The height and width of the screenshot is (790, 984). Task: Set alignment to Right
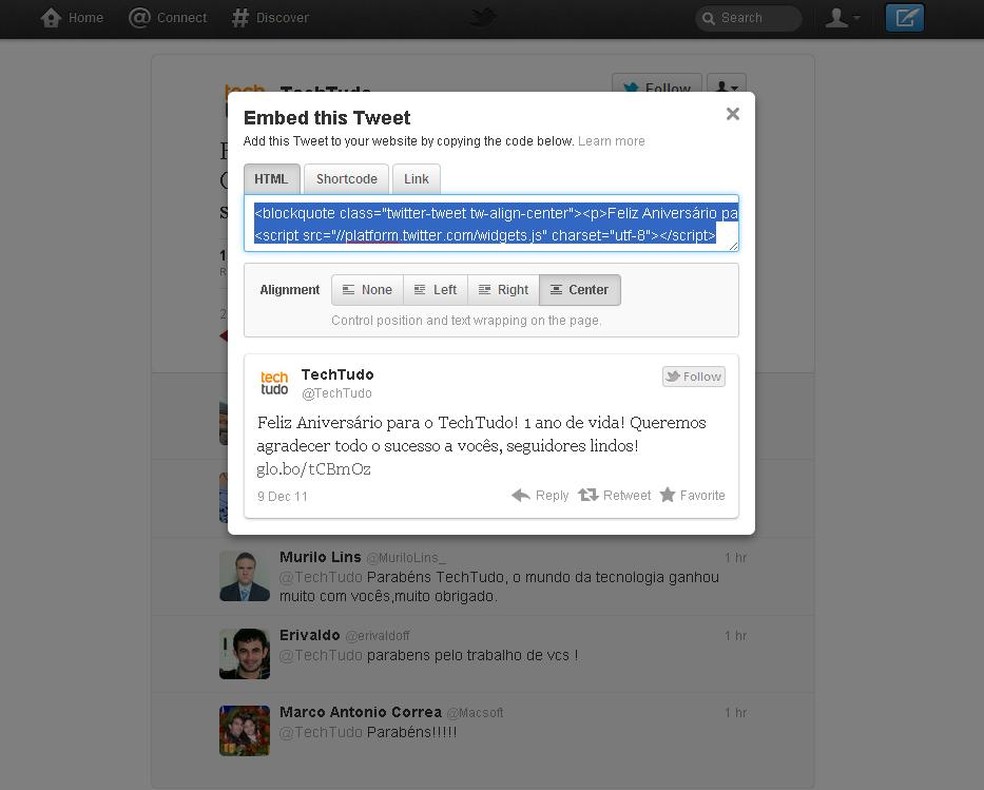[x=503, y=290]
